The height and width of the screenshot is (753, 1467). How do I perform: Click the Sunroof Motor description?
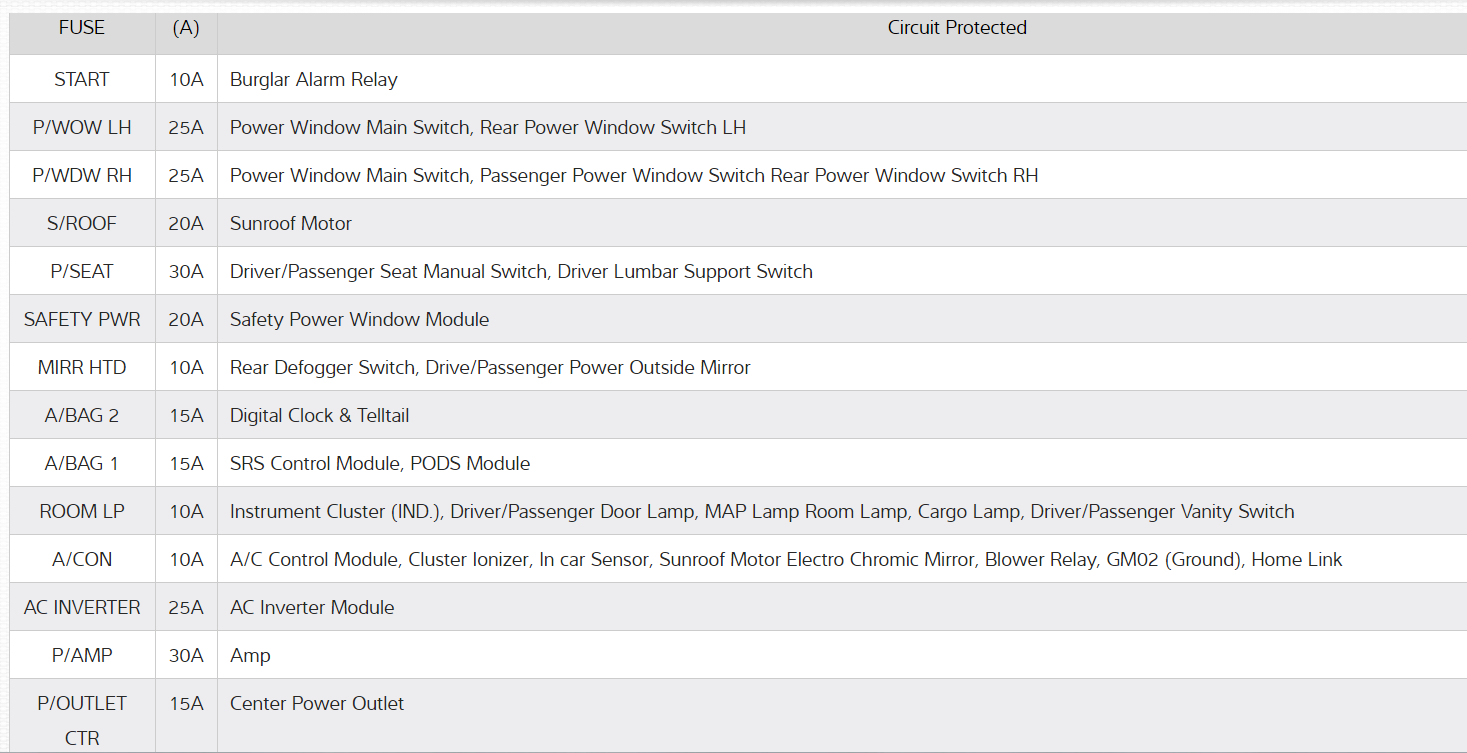pyautogui.click(x=291, y=224)
